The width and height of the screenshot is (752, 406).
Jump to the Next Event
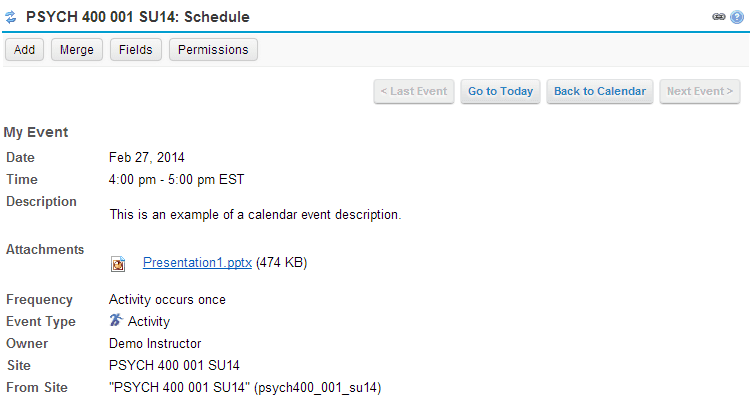[x=700, y=92]
